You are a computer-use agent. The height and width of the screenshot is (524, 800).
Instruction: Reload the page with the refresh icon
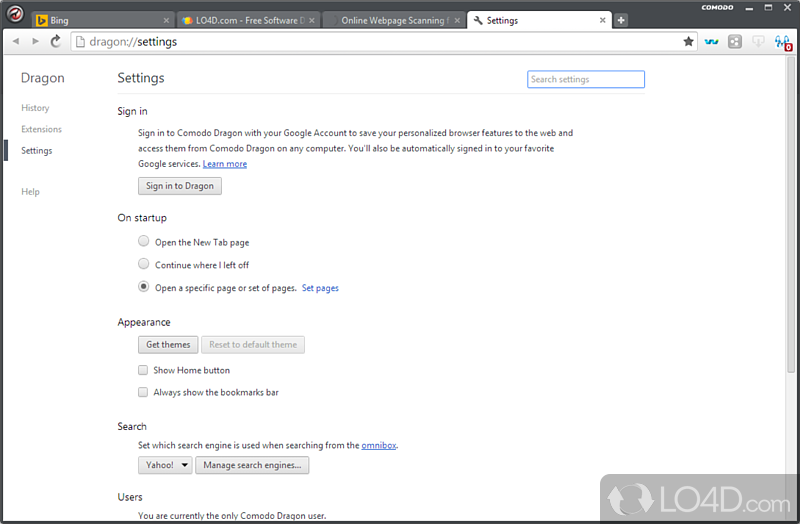[x=56, y=41]
